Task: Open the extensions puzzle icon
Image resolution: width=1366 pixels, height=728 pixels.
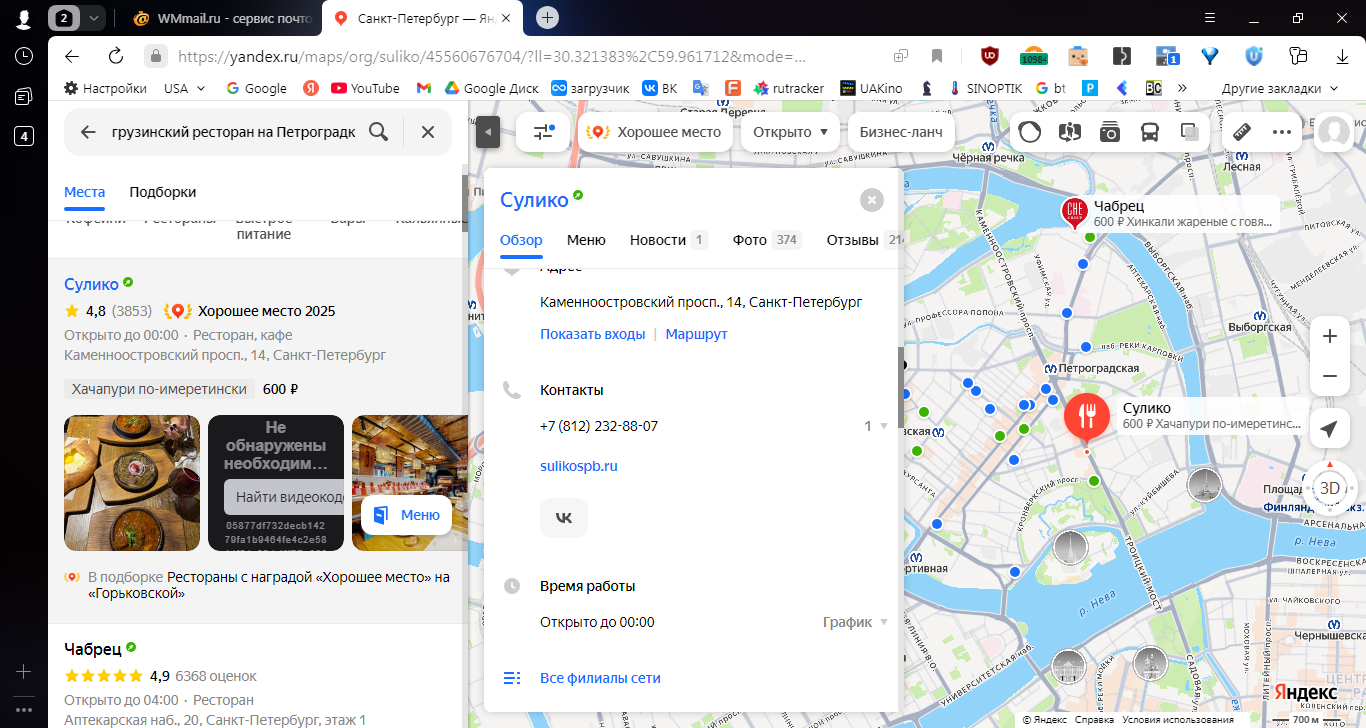Action: point(1299,56)
